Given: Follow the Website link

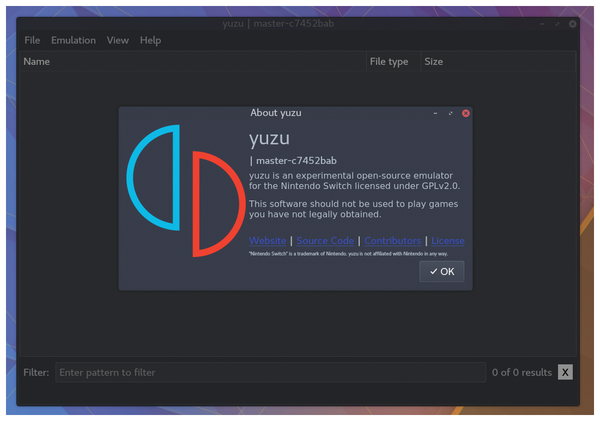Looking at the screenshot, I should 267,240.
